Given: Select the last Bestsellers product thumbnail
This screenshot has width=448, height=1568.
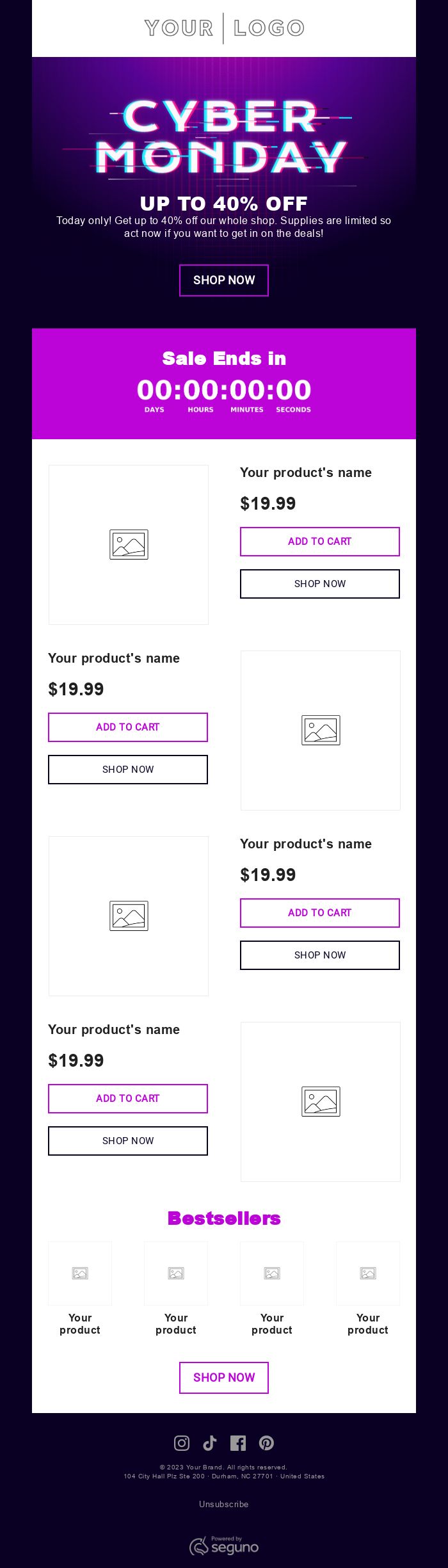Looking at the screenshot, I should point(368,1273).
